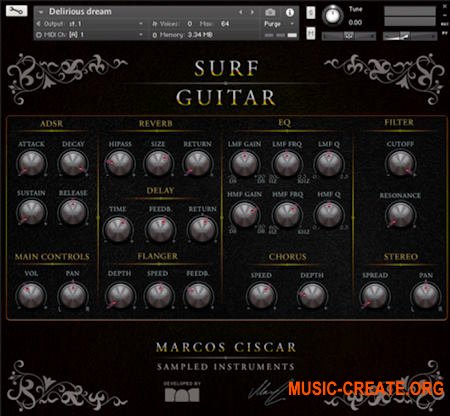Open instrument edit mode with the wrench icon
This screenshot has width=450, height=416.
click(x=16, y=11)
